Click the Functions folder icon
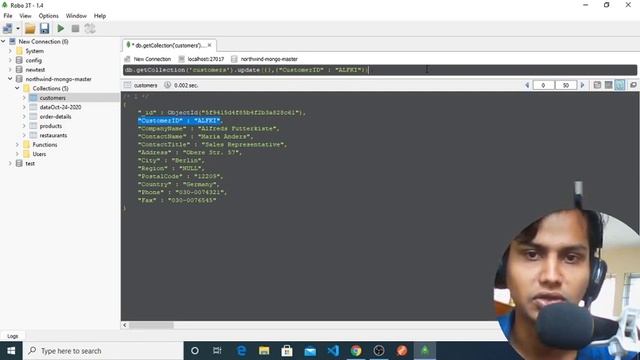The width and height of the screenshot is (640, 360). click(x=27, y=144)
